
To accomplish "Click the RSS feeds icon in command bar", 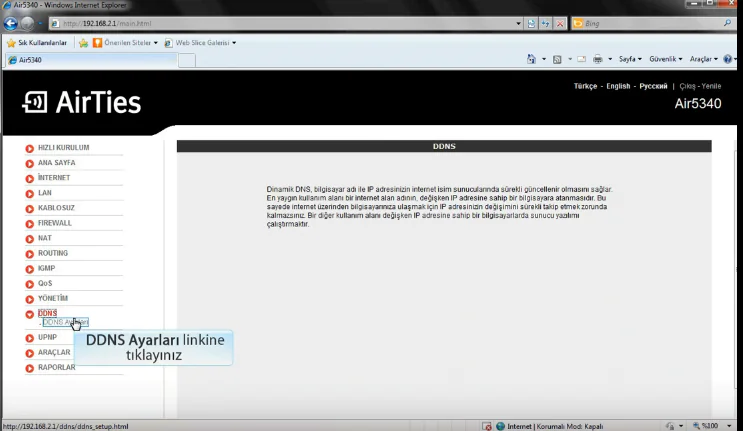I will (x=557, y=59).
